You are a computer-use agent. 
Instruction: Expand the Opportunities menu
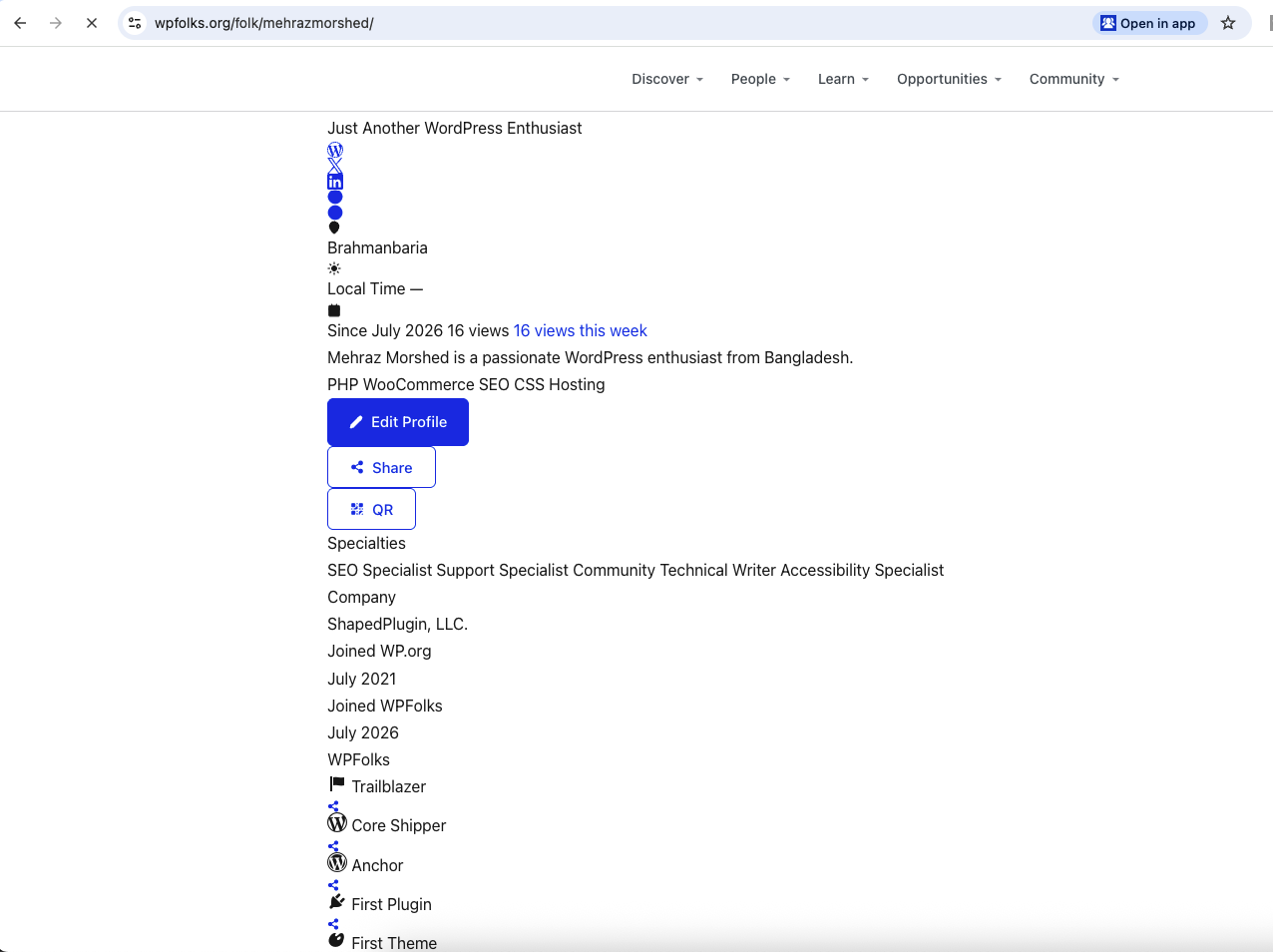coord(949,79)
